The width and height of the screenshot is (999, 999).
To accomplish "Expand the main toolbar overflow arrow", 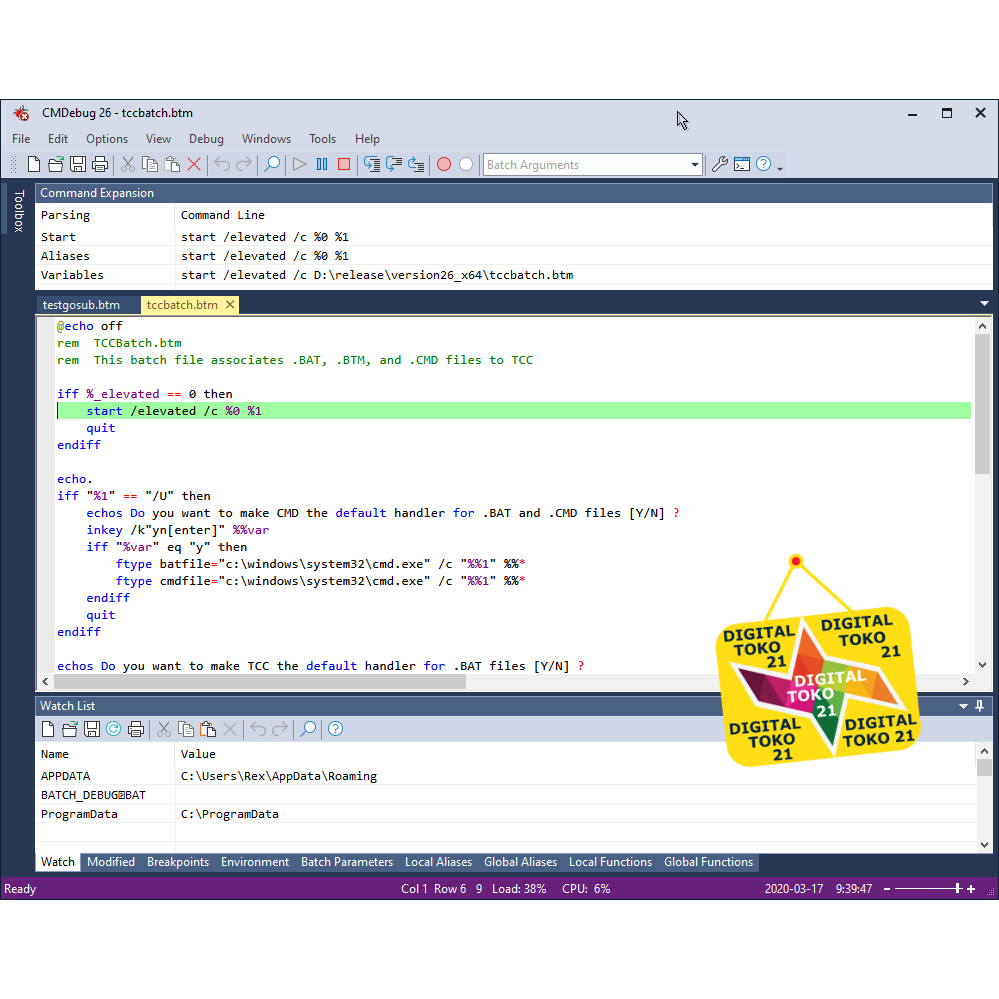I will [x=780, y=168].
